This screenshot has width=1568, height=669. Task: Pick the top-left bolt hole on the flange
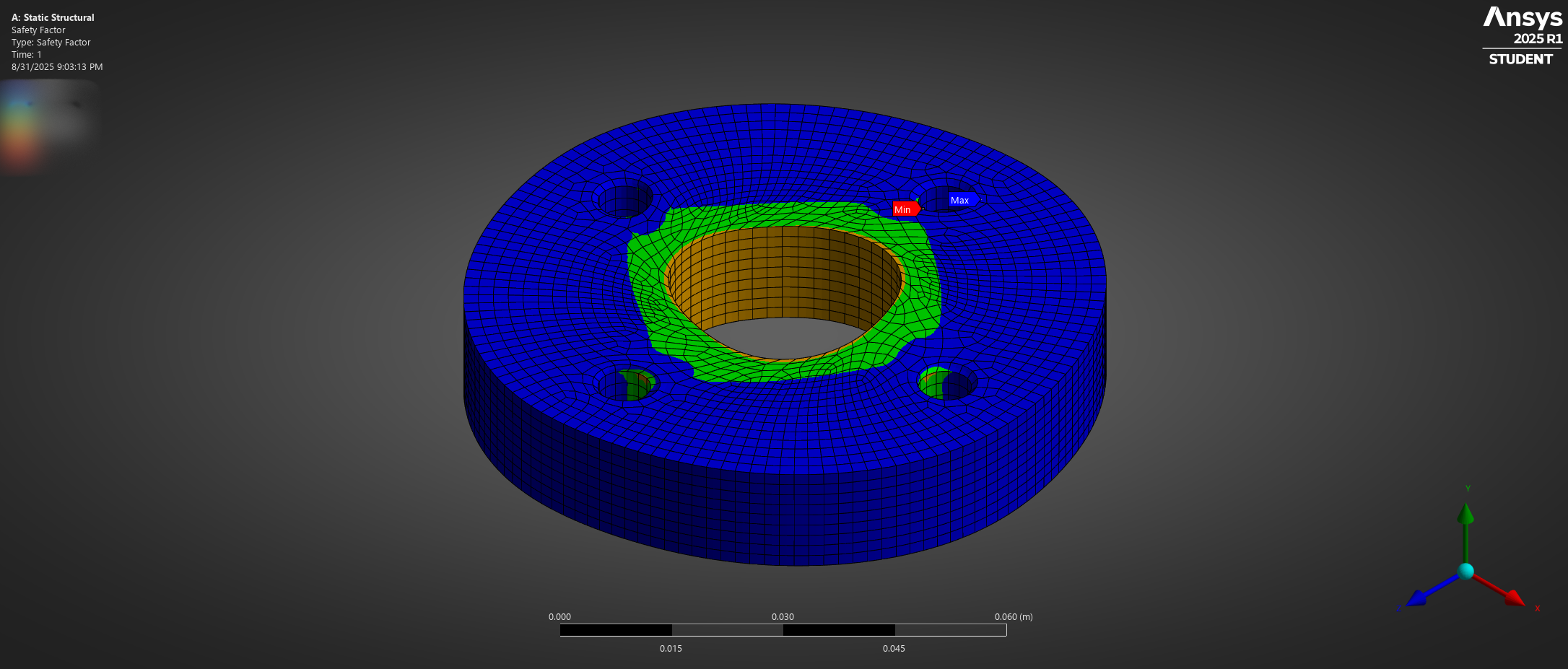(x=624, y=198)
